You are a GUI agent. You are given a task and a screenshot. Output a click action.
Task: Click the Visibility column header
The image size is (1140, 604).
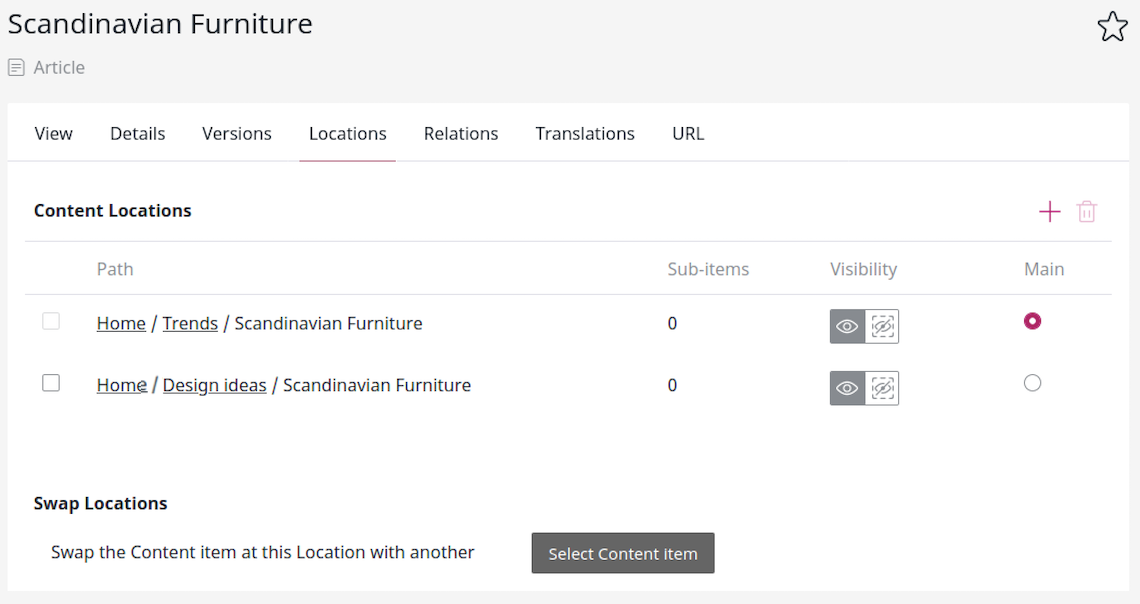tap(863, 270)
